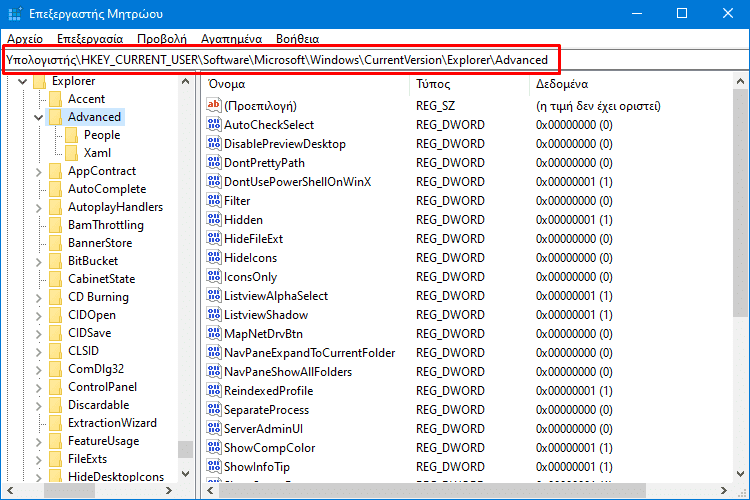The image size is (750, 500).
Task: Collapse the Explorer tree node
Action: (22, 81)
